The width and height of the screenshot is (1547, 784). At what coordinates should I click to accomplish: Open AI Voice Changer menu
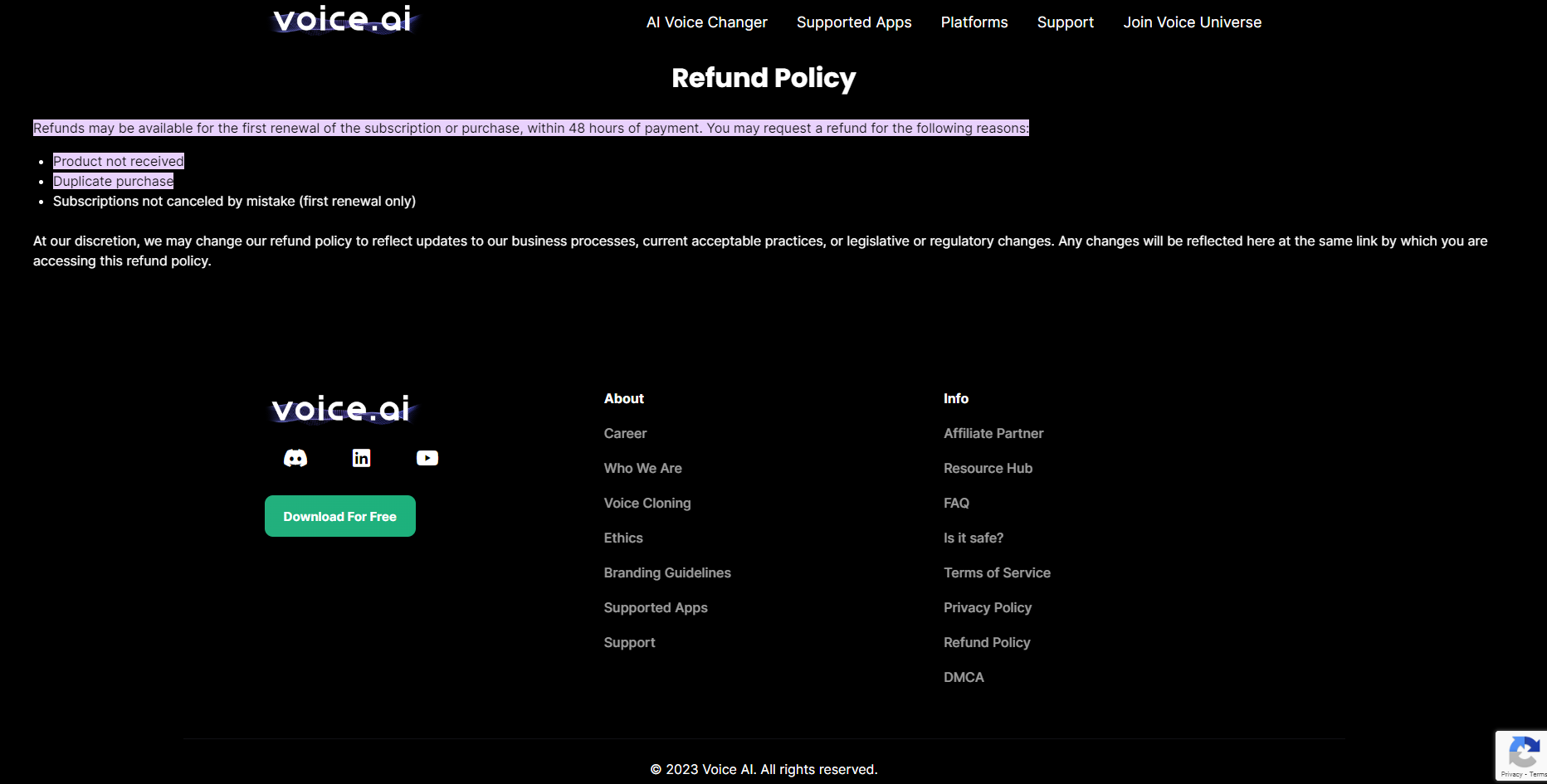pos(706,22)
